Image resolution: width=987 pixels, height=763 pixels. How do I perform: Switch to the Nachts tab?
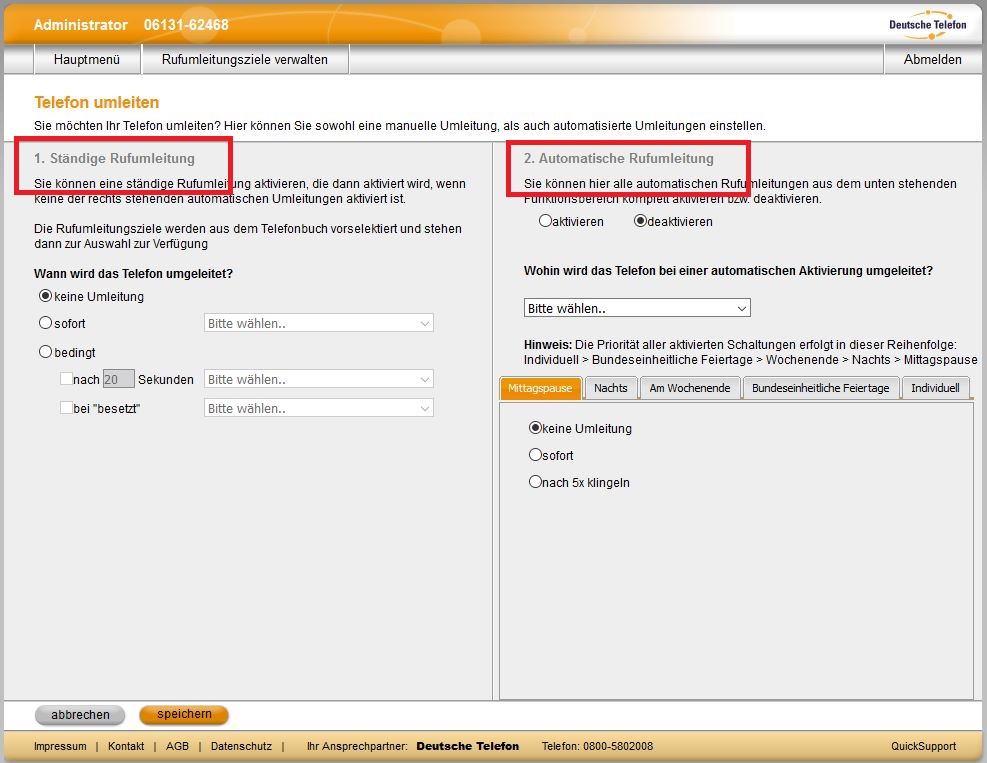pyautogui.click(x=610, y=388)
